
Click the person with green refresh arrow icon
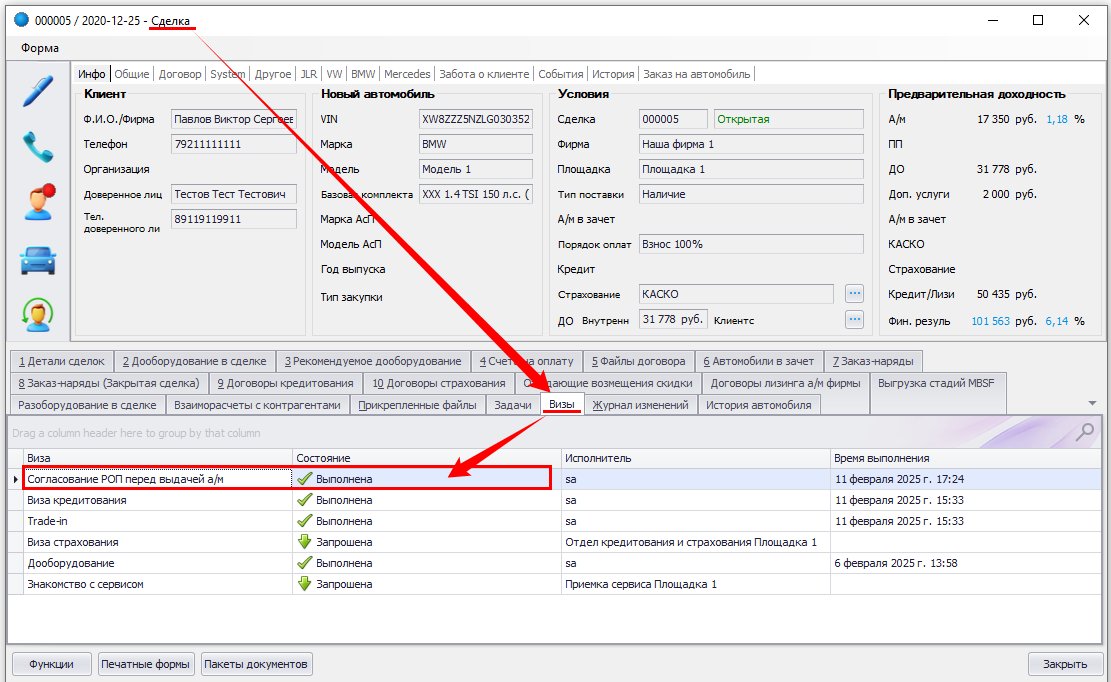coord(38,315)
